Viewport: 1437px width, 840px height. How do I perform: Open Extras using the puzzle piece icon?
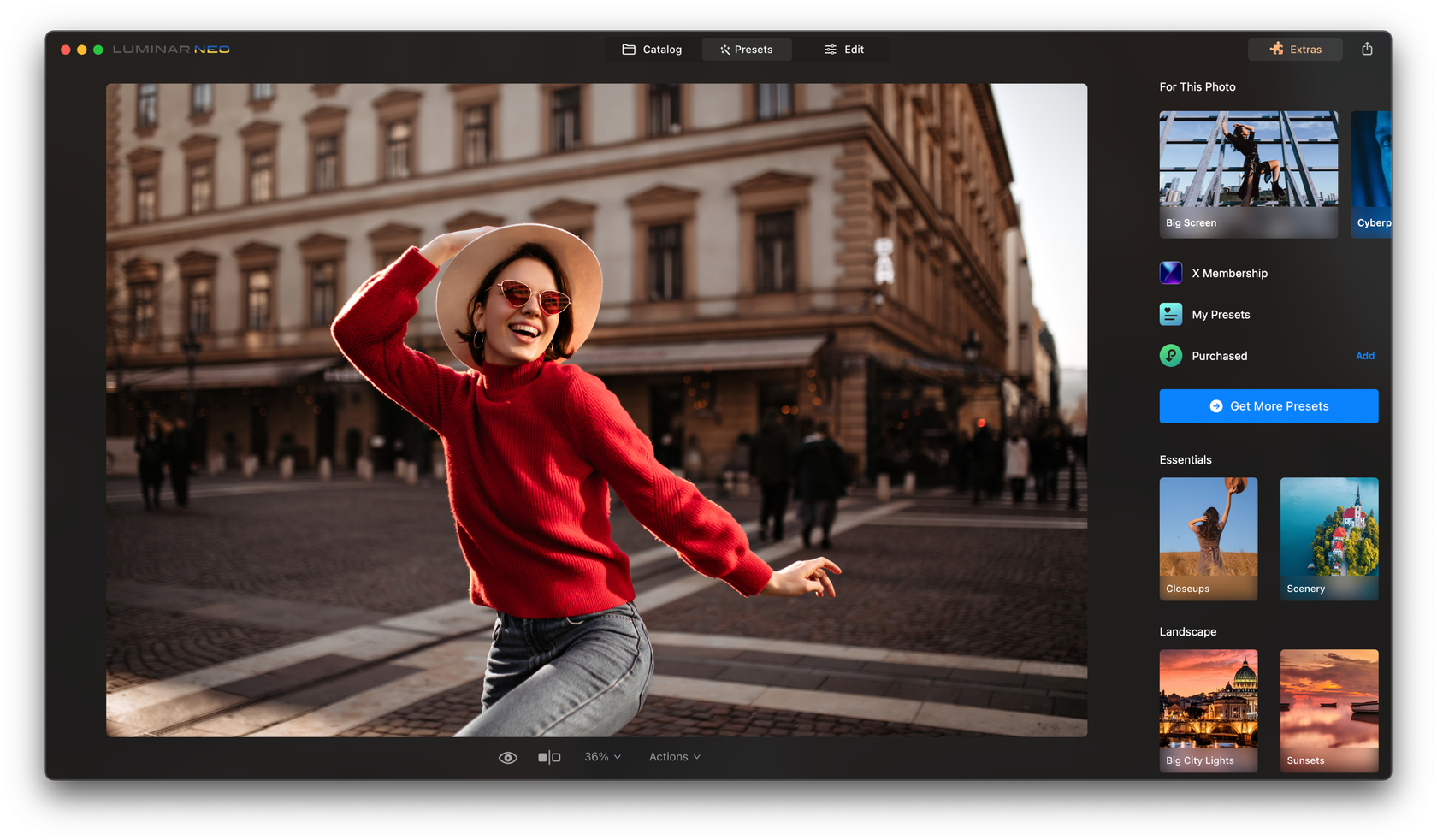pos(1274,49)
